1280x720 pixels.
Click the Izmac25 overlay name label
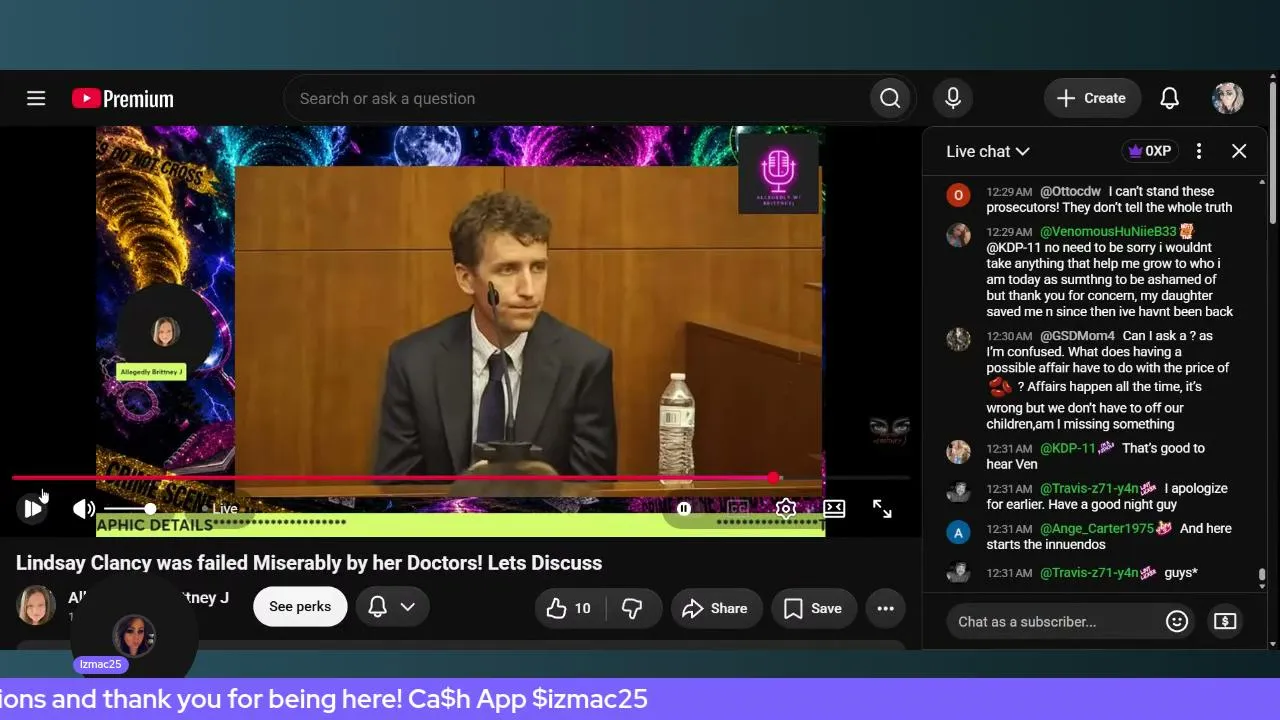tap(101, 664)
